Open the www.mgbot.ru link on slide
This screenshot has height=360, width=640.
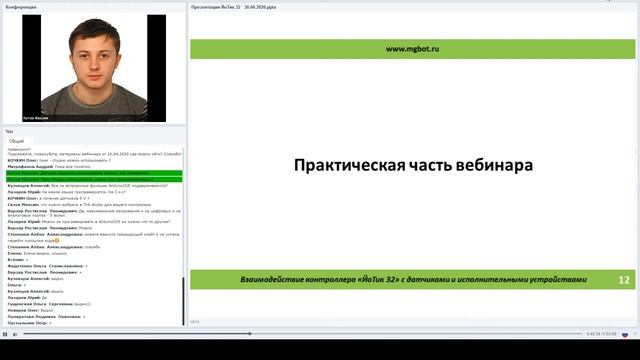pos(413,49)
